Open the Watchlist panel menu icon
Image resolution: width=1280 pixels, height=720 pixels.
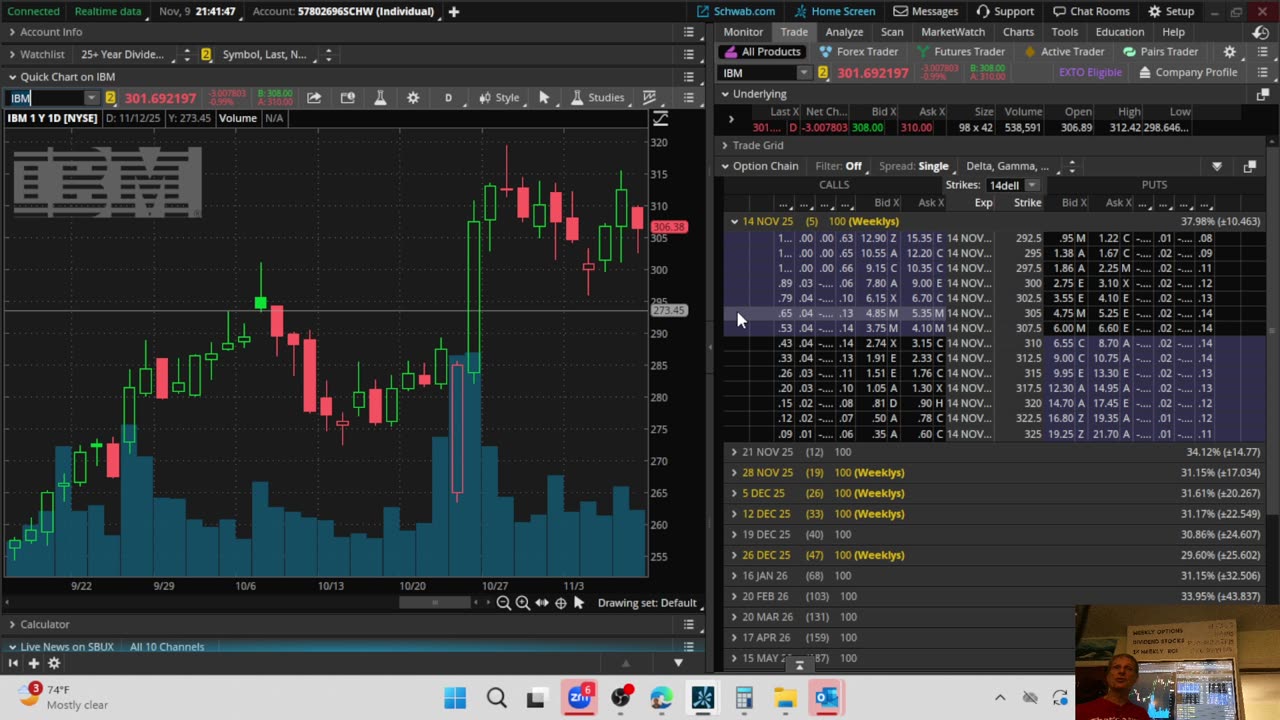pyautogui.click(x=688, y=55)
